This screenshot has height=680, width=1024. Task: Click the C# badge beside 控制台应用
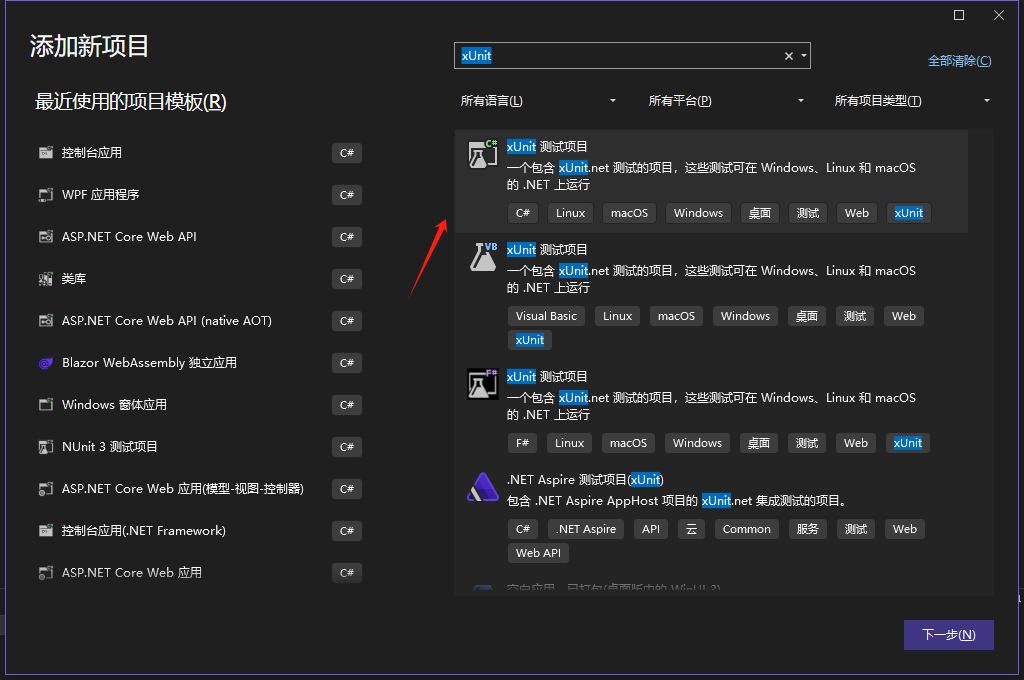coord(347,153)
